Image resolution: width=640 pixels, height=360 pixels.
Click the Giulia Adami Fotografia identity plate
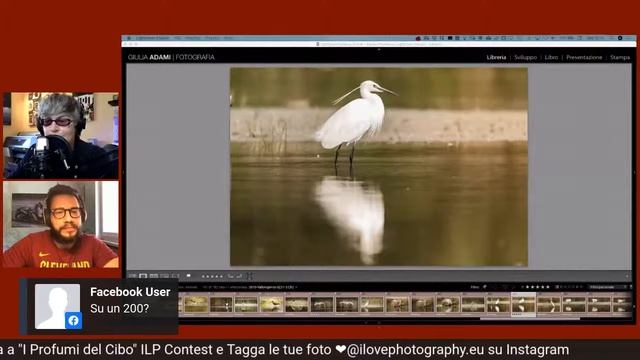coord(171,57)
